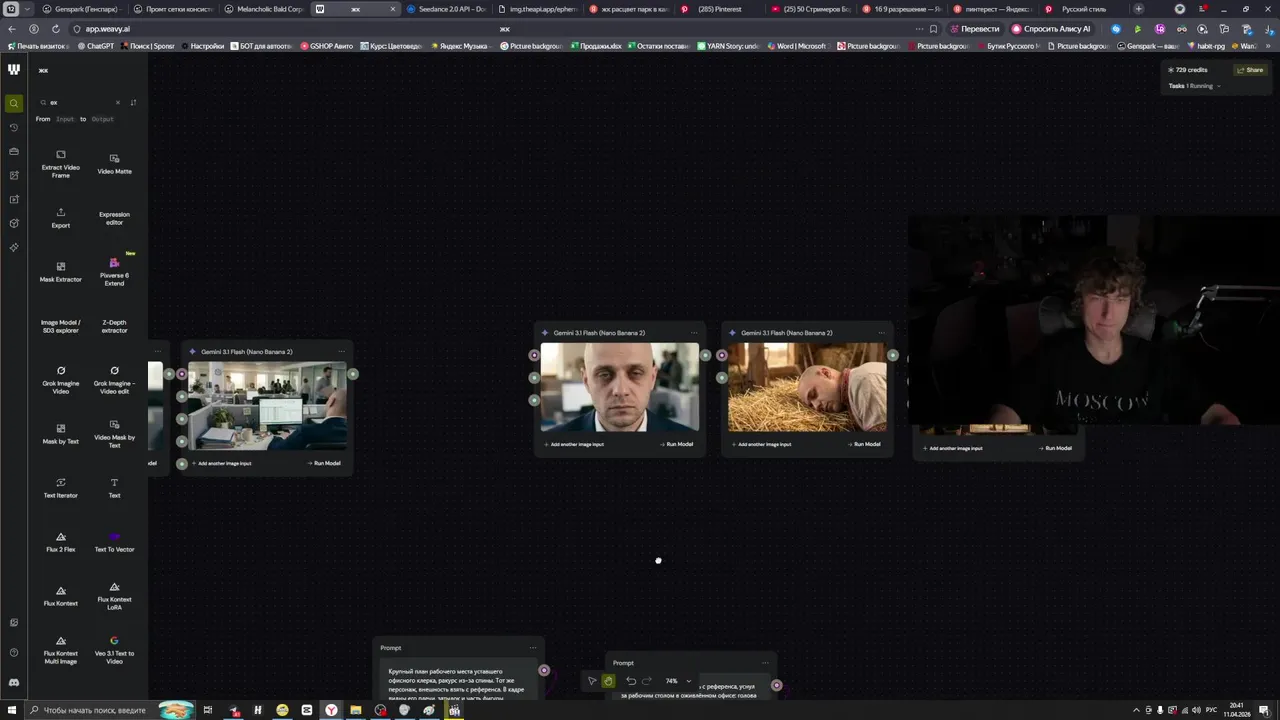This screenshot has width=1280, height=720.
Task: Open the Discord icon at sidebar bottom
Action: 13,683
